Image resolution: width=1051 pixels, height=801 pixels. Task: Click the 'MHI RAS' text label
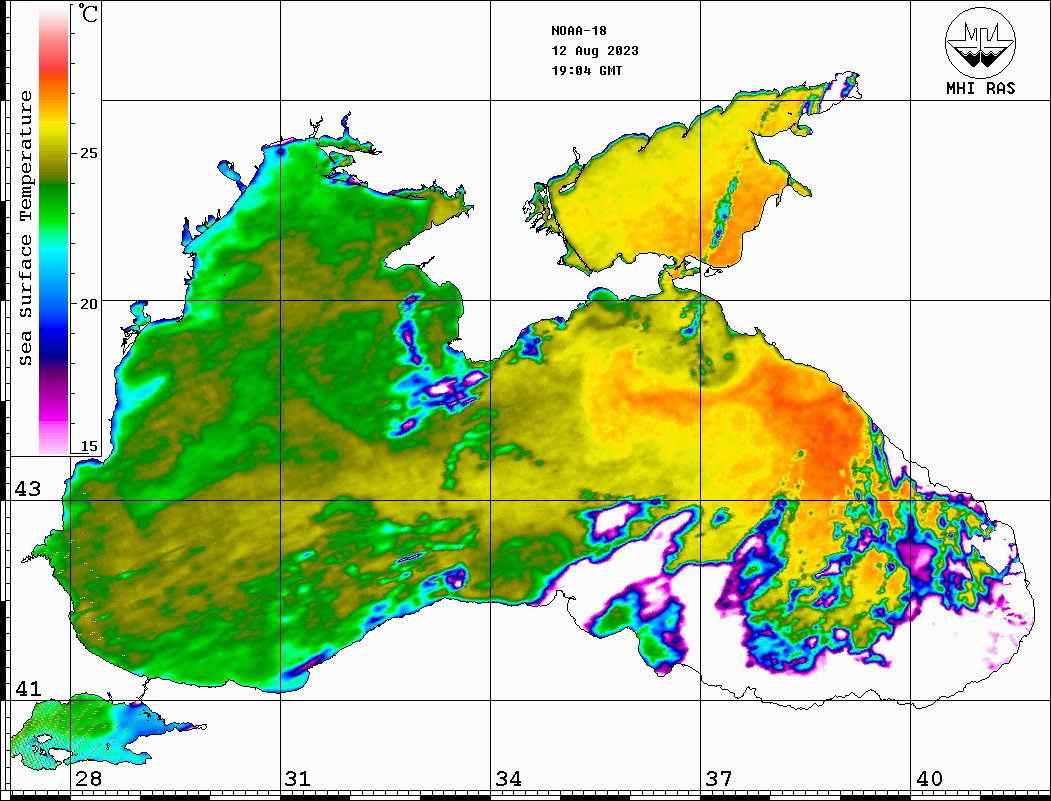coord(980,88)
